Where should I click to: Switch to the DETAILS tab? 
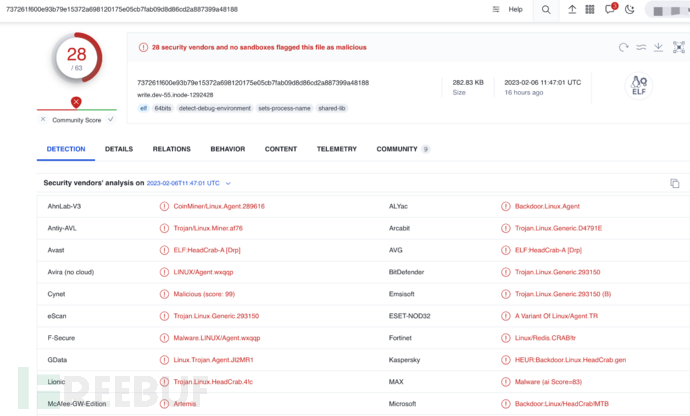(x=119, y=149)
